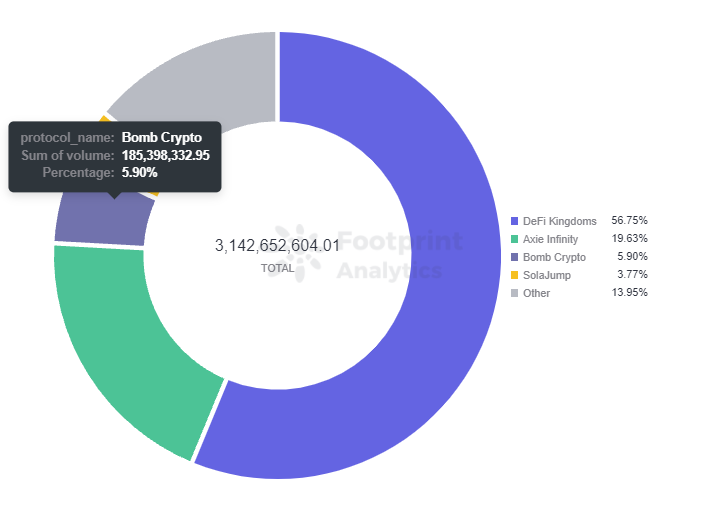Click the DeFi Kingdoms legend label
Image resolution: width=715 pixels, height=514 pixels.
(559, 221)
